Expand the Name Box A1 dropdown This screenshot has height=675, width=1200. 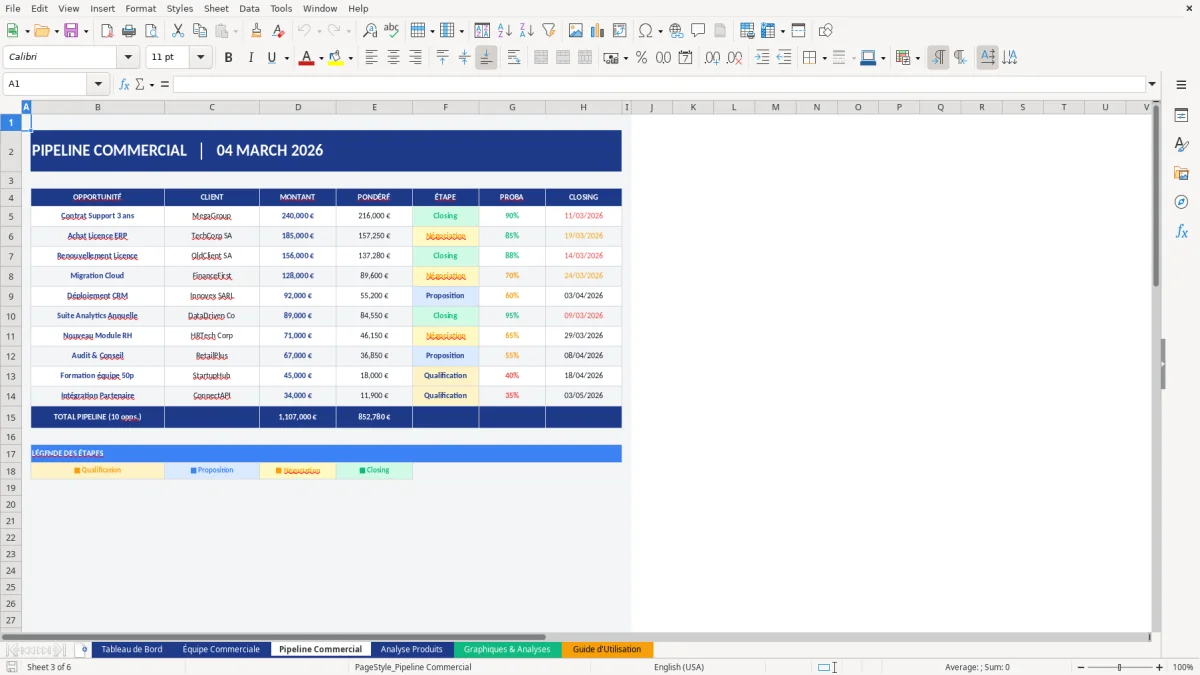click(x=98, y=84)
